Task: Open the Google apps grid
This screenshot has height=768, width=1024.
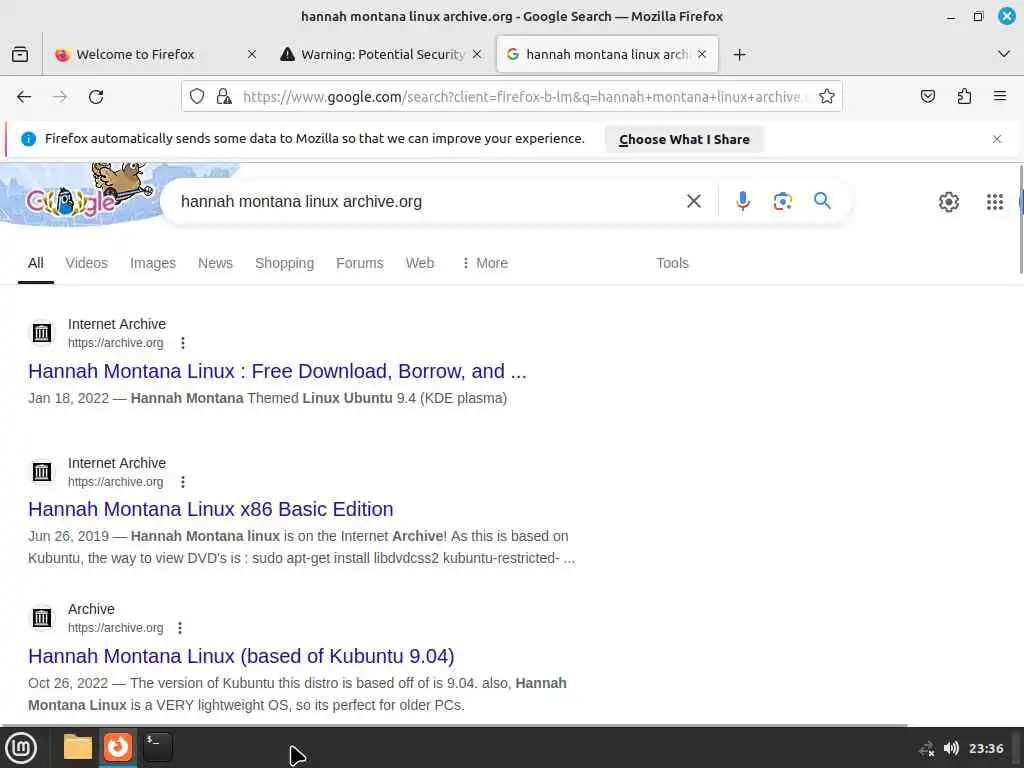Action: (995, 202)
